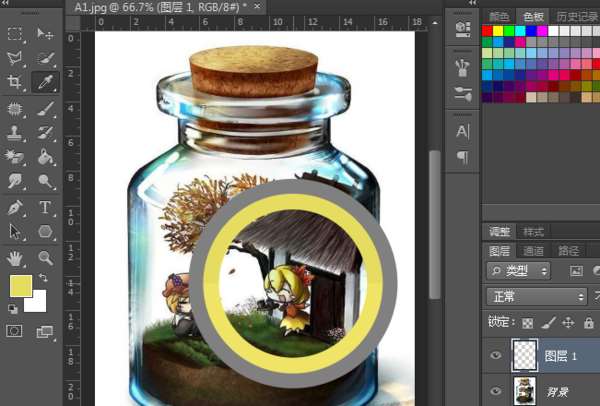Select the Dodge tool

tap(45, 181)
